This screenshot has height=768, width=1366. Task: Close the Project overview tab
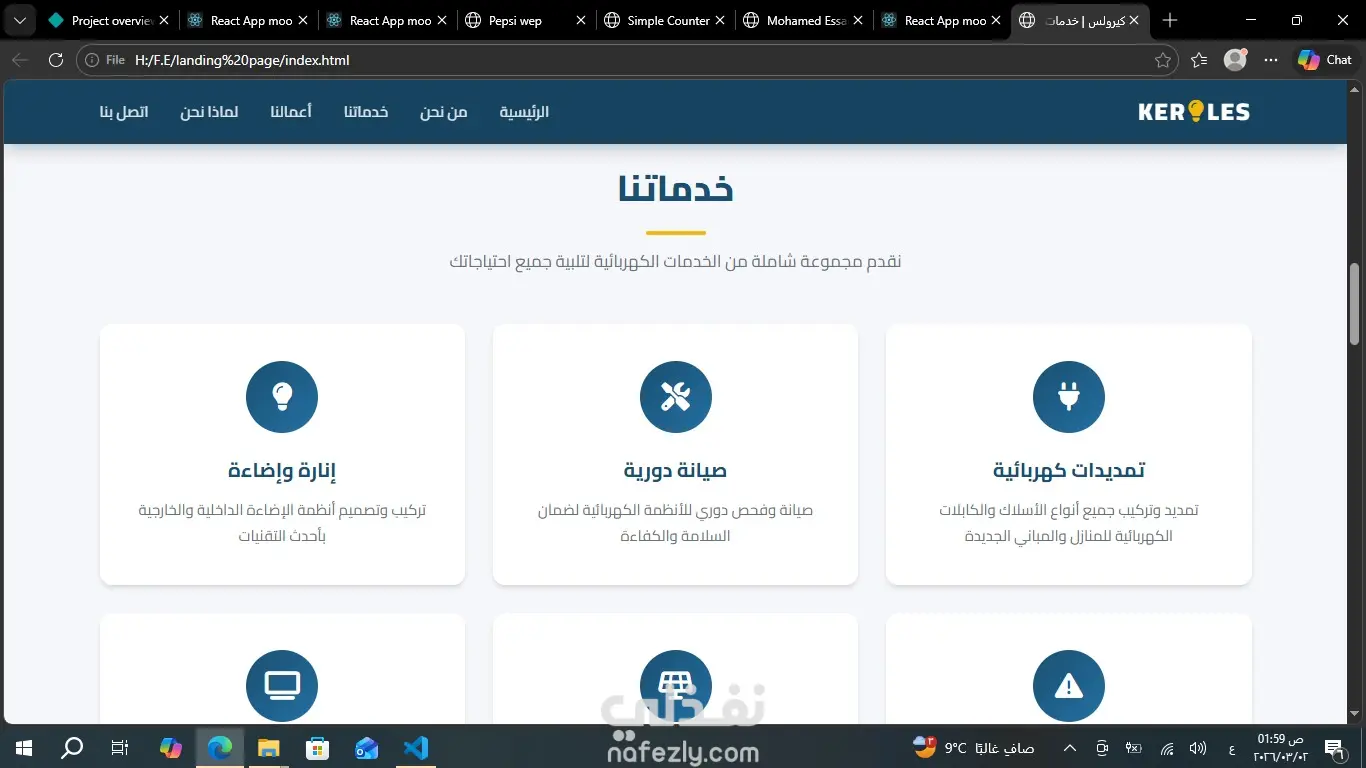(x=164, y=20)
